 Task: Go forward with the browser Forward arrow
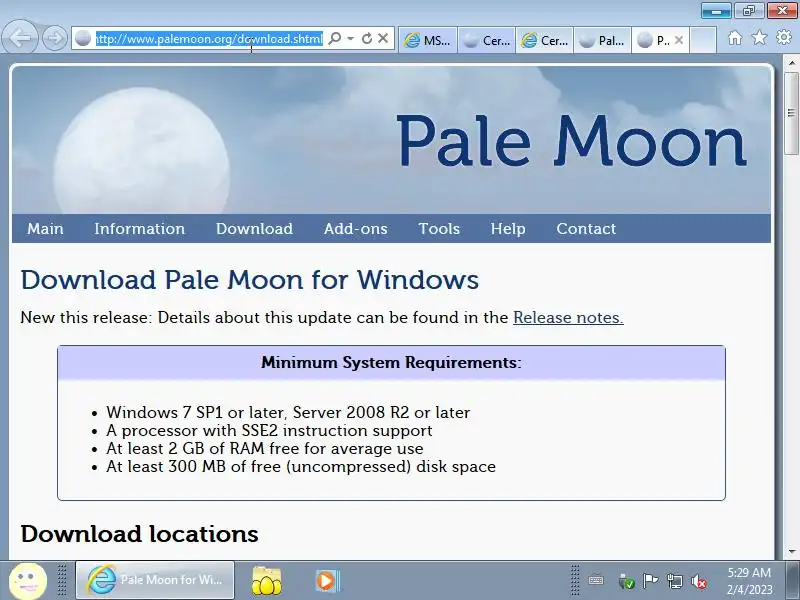(55, 38)
